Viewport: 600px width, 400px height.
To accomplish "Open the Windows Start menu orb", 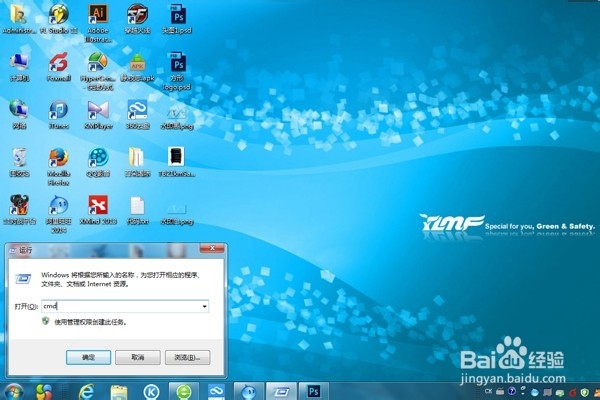I will [x=13, y=392].
